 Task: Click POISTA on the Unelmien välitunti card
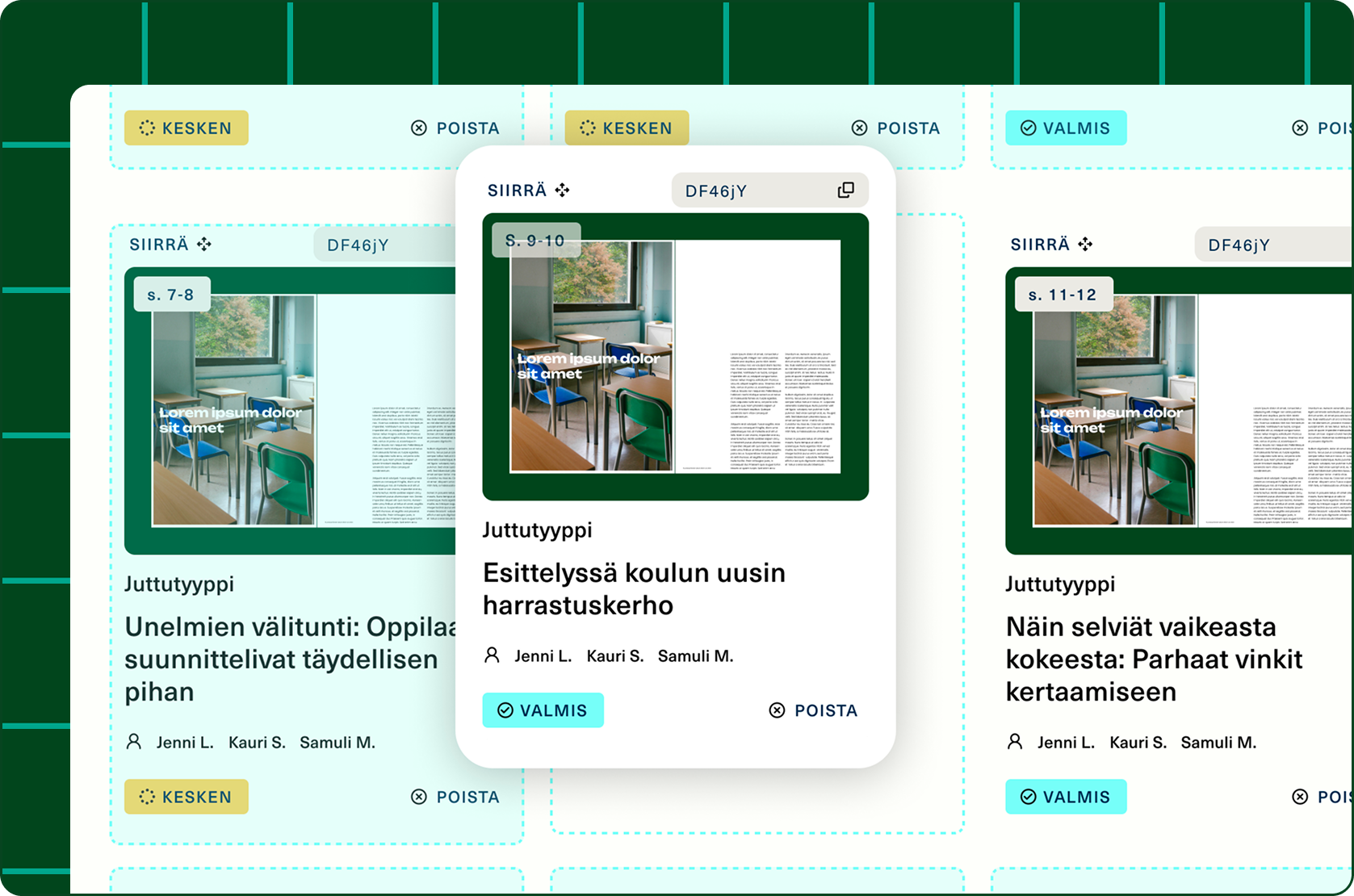[x=455, y=797]
